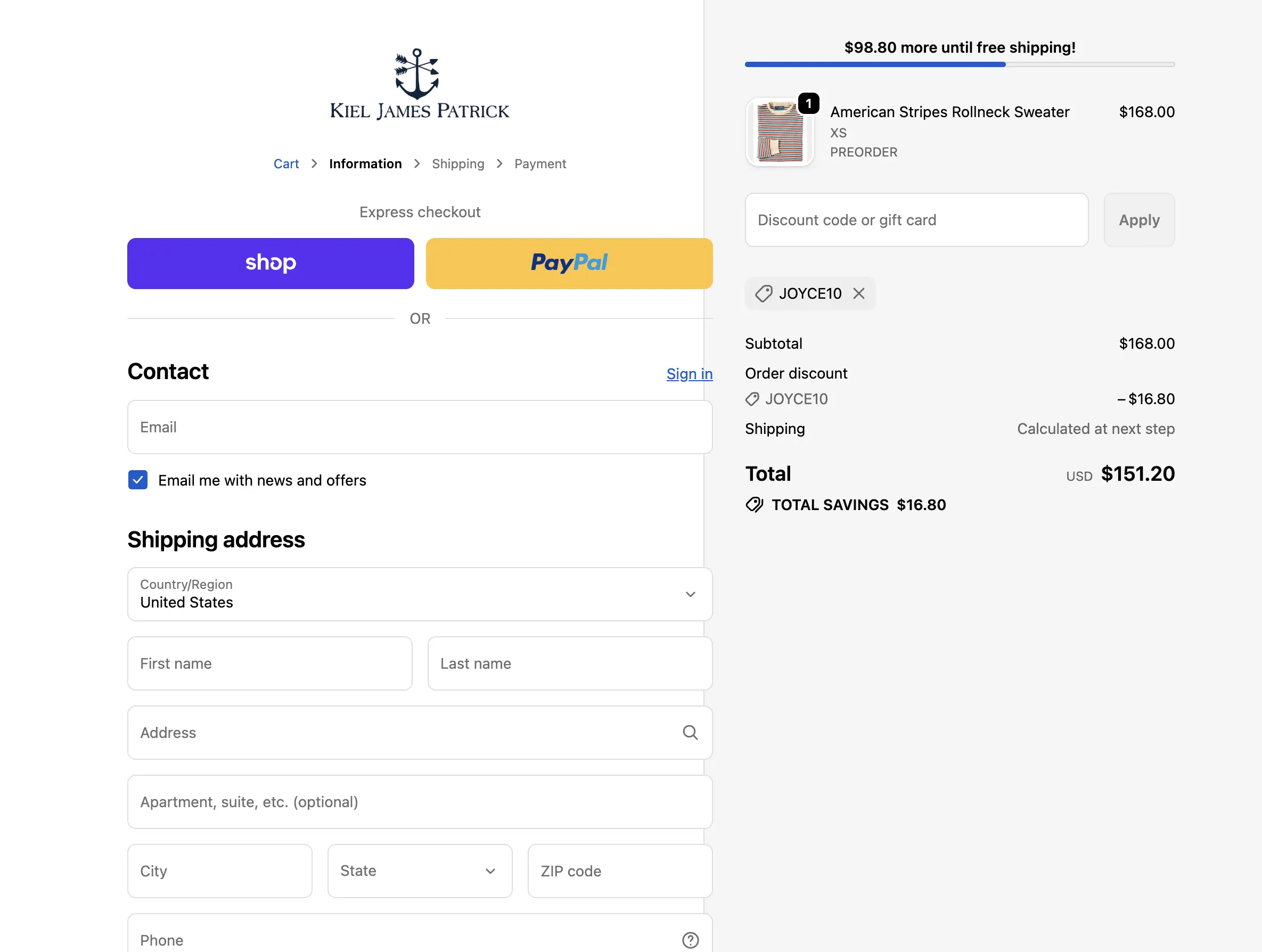This screenshot has width=1262, height=952.
Task: Click the free shipping progress bar
Action: point(959,64)
